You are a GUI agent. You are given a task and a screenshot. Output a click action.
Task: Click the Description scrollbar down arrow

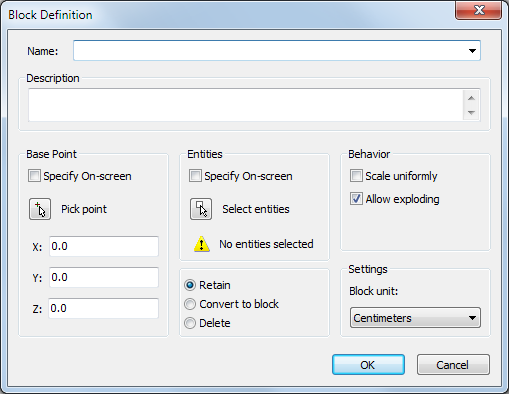coord(471,113)
